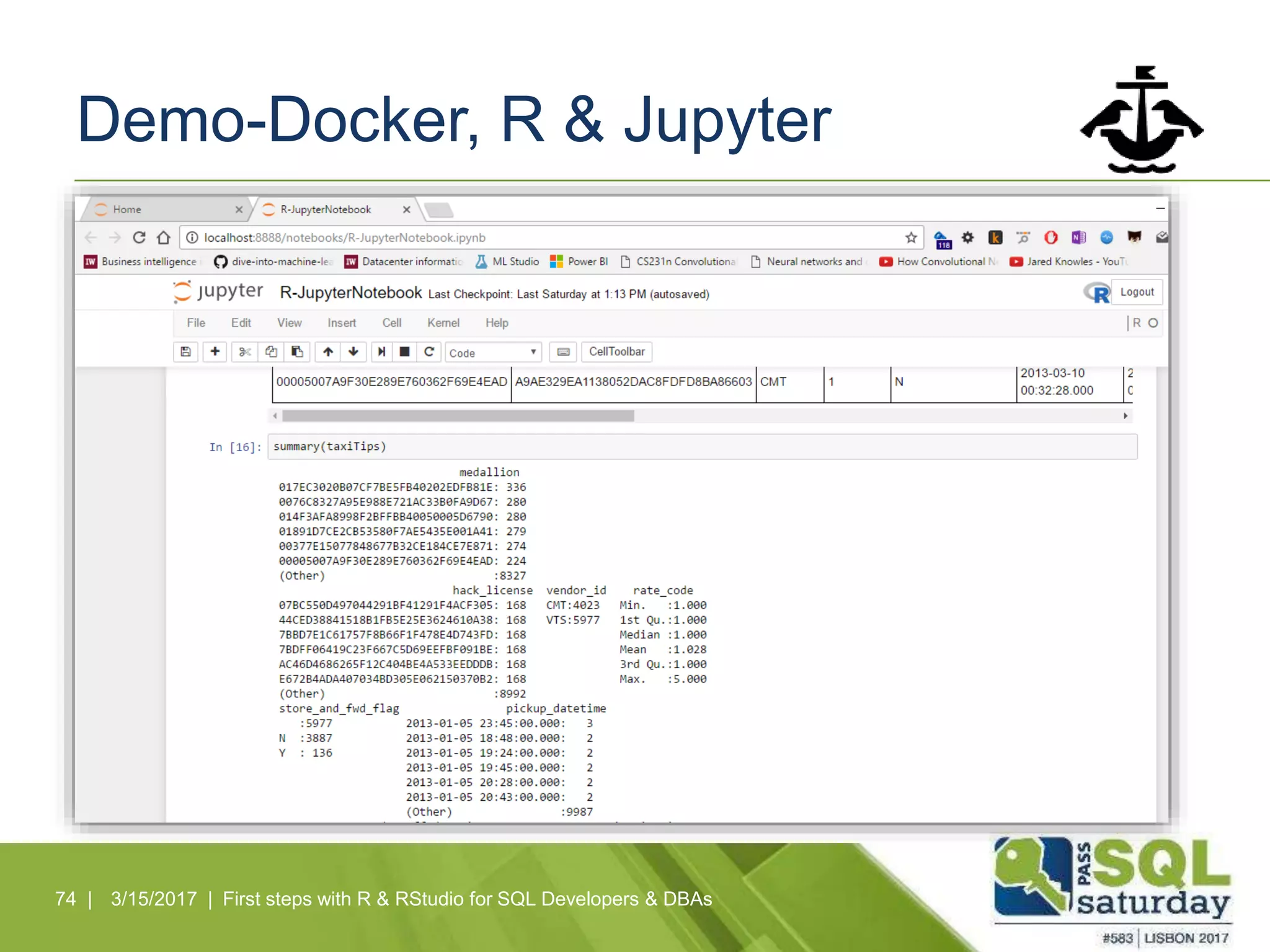
Task: Open How Convolutional YouTube bookmark
Action: pyautogui.click(x=939, y=262)
